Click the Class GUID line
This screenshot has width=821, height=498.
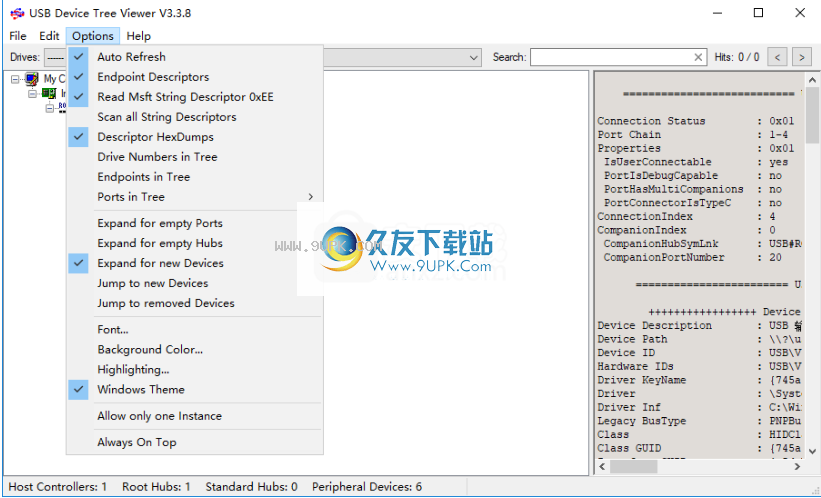pyautogui.click(x=700, y=448)
